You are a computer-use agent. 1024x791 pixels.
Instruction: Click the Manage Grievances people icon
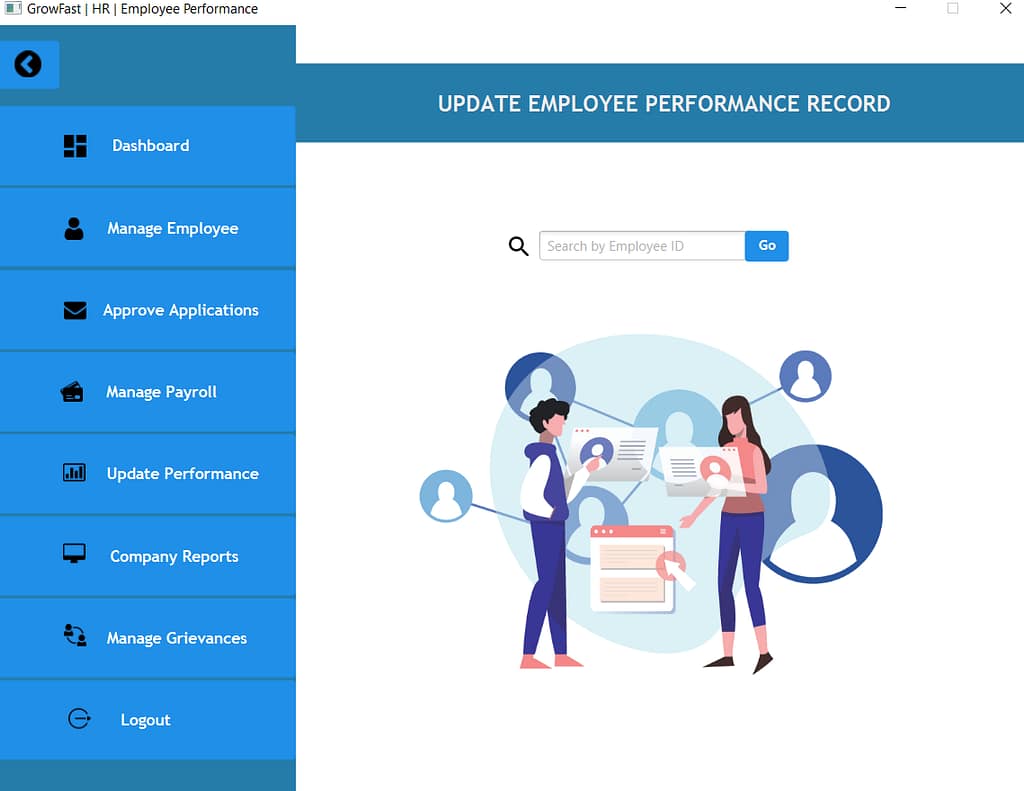pos(75,635)
